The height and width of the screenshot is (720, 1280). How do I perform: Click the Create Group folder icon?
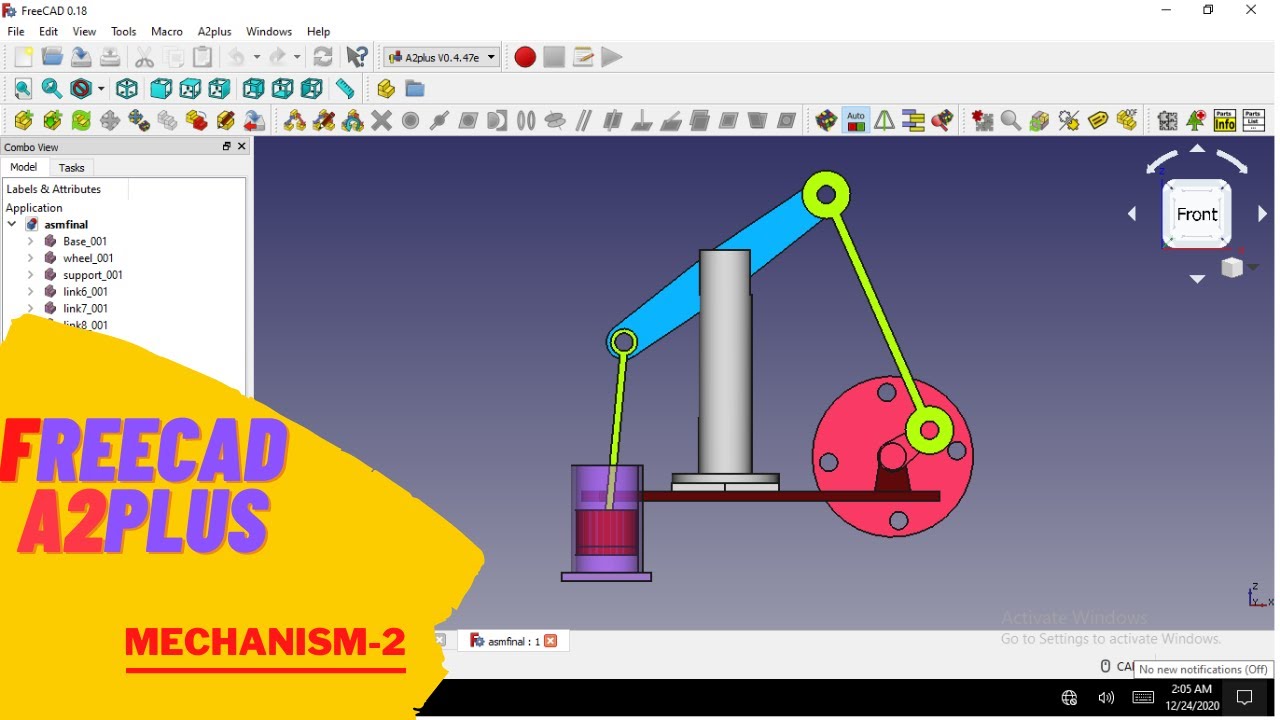(415, 89)
